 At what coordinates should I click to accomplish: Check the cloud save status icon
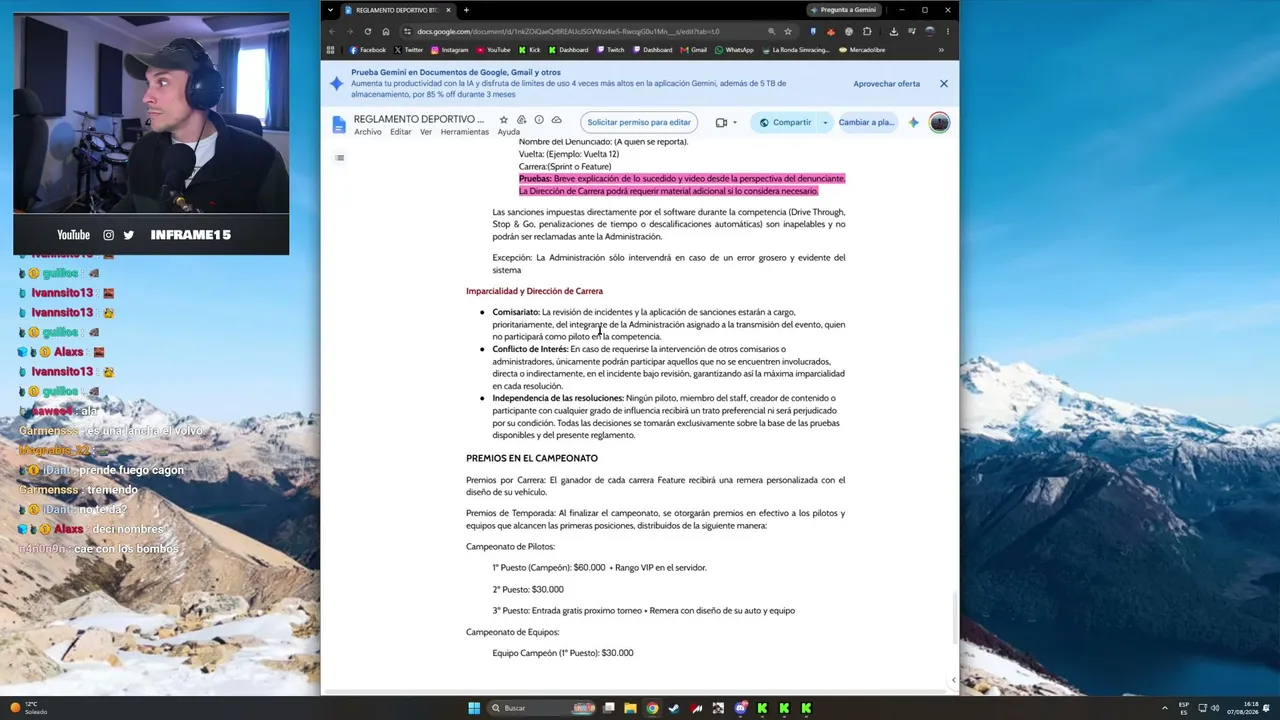pyautogui.click(x=557, y=120)
